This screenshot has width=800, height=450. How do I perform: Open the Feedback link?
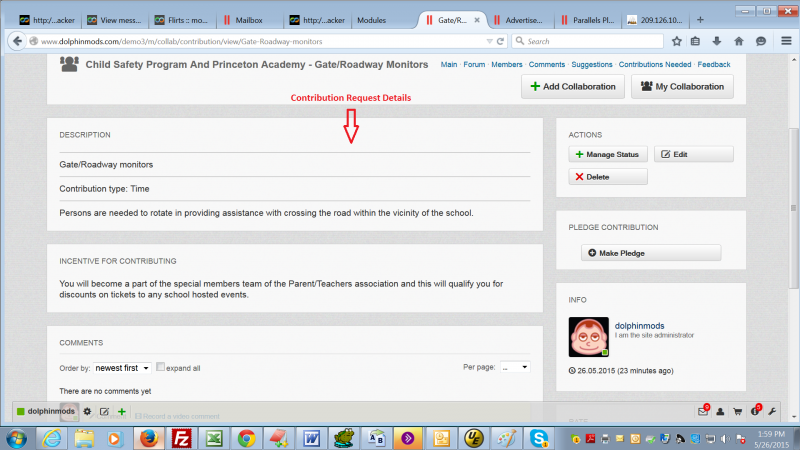[713, 64]
